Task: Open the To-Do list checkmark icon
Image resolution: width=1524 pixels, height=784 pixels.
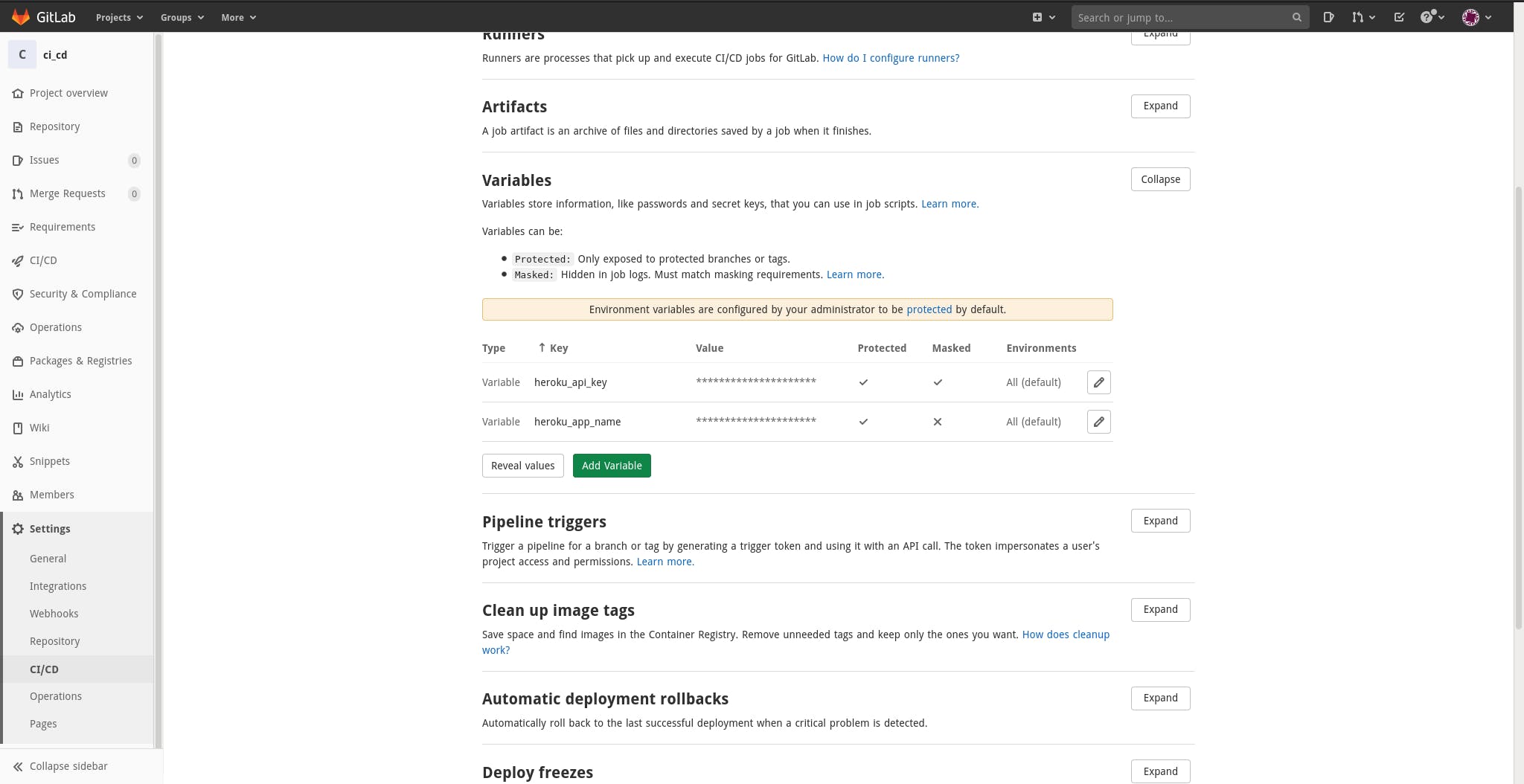Action: (1399, 17)
